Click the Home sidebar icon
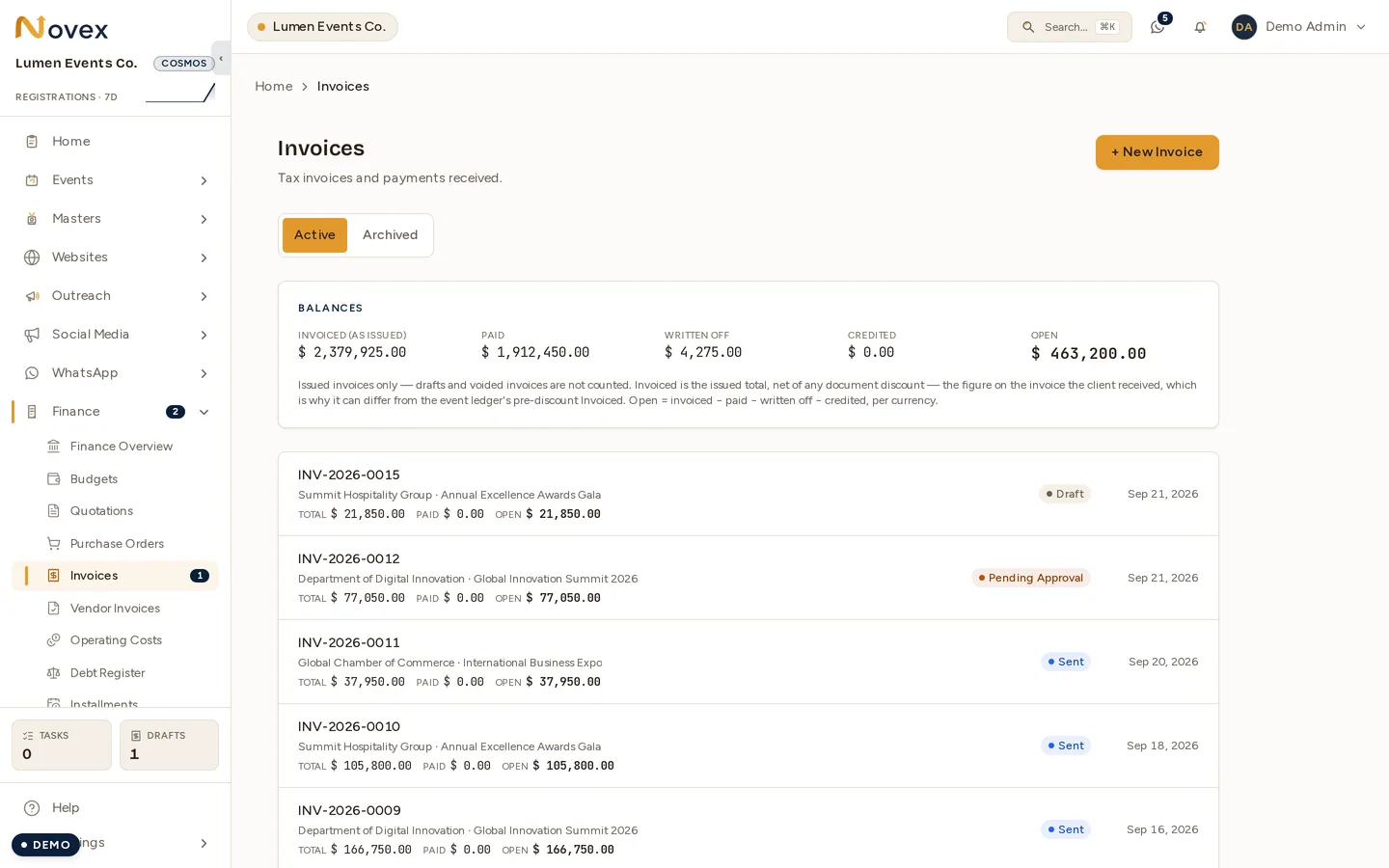 pos(32,142)
